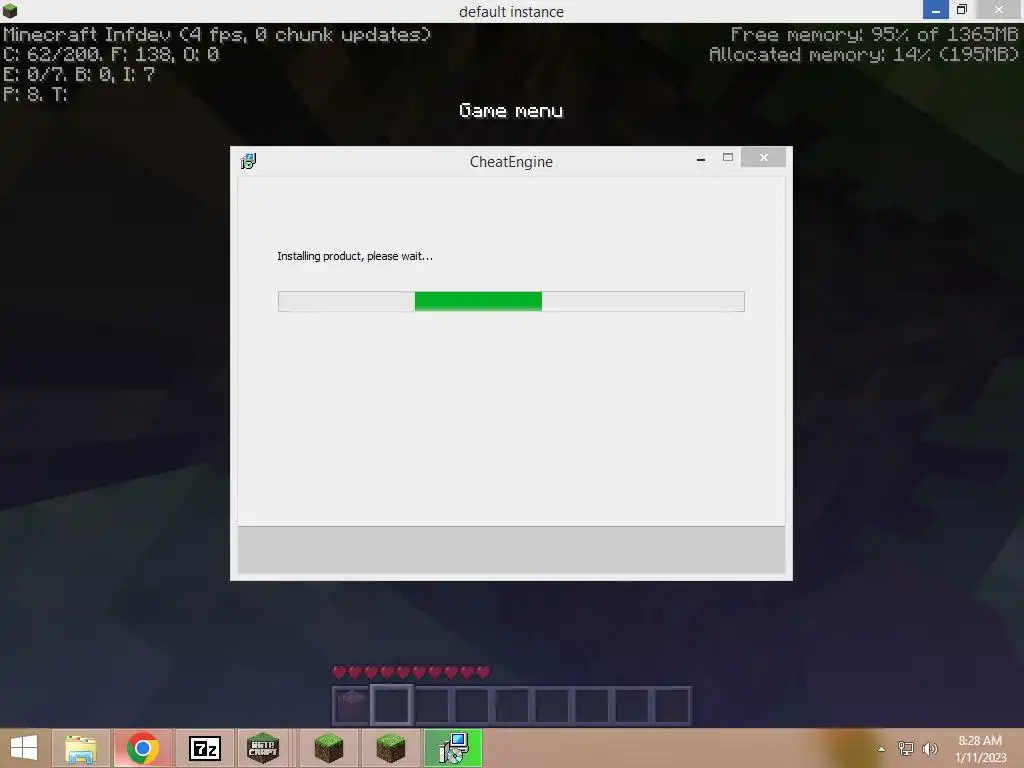Screen dimensions: 1024x768
Task: Open the volume speaker tray icon
Action: click(930, 749)
